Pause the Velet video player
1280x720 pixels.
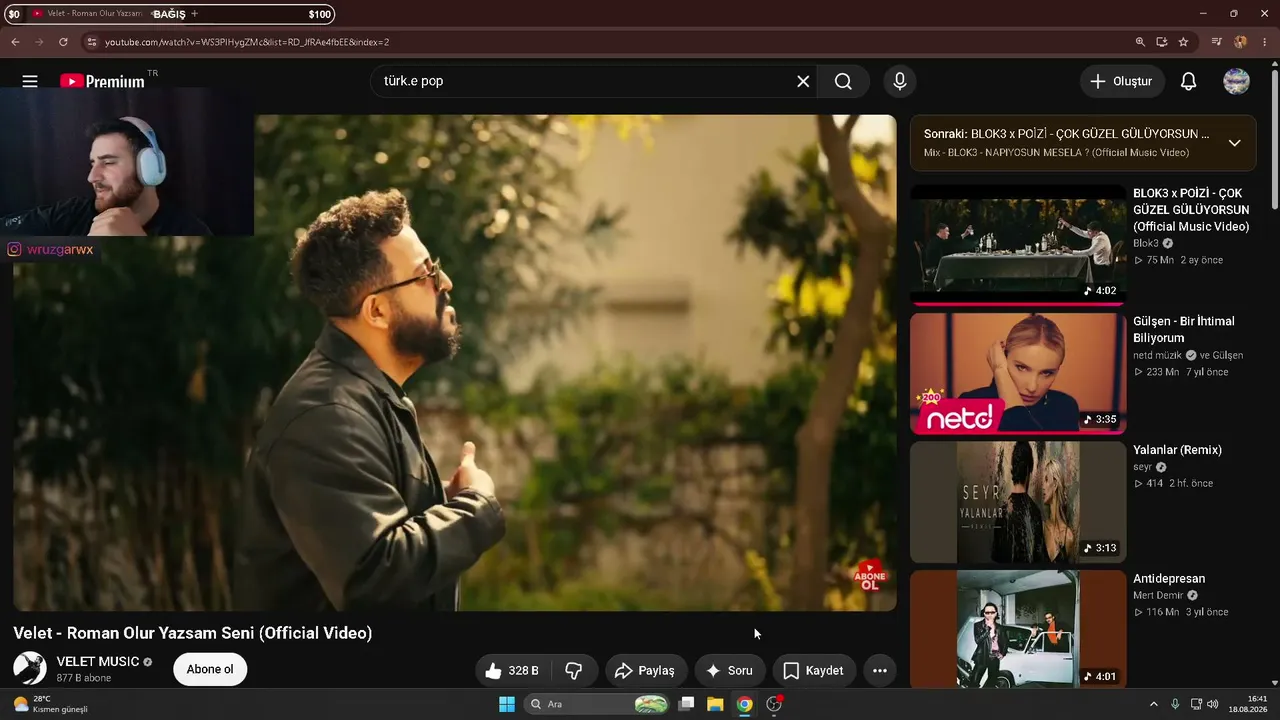pos(455,362)
